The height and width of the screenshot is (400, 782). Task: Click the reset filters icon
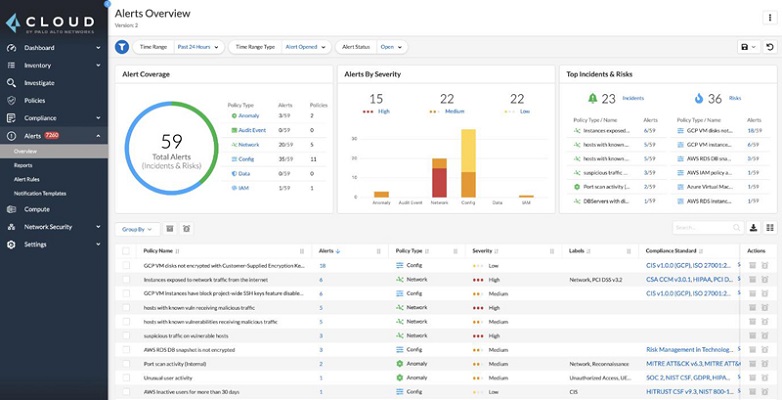(769, 47)
